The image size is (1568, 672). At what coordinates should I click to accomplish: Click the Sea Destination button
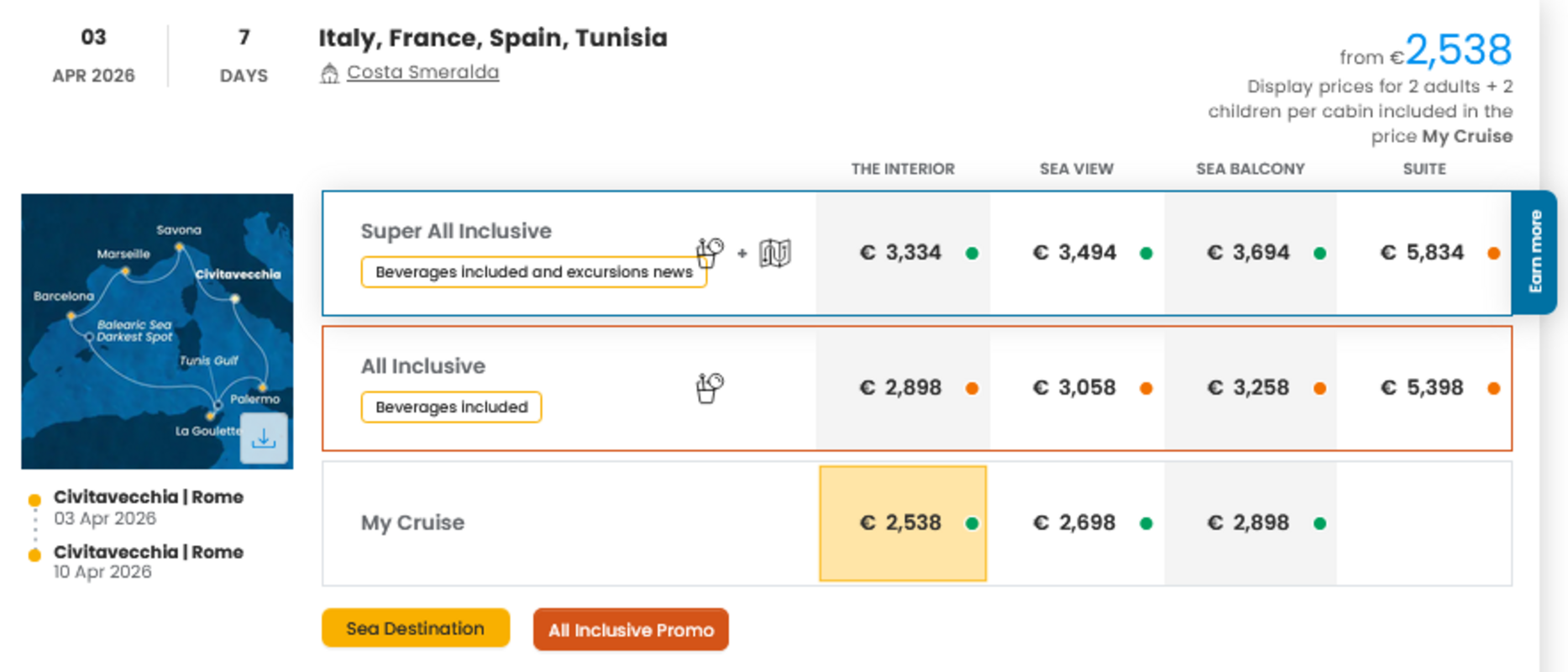pyautogui.click(x=416, y=628)
